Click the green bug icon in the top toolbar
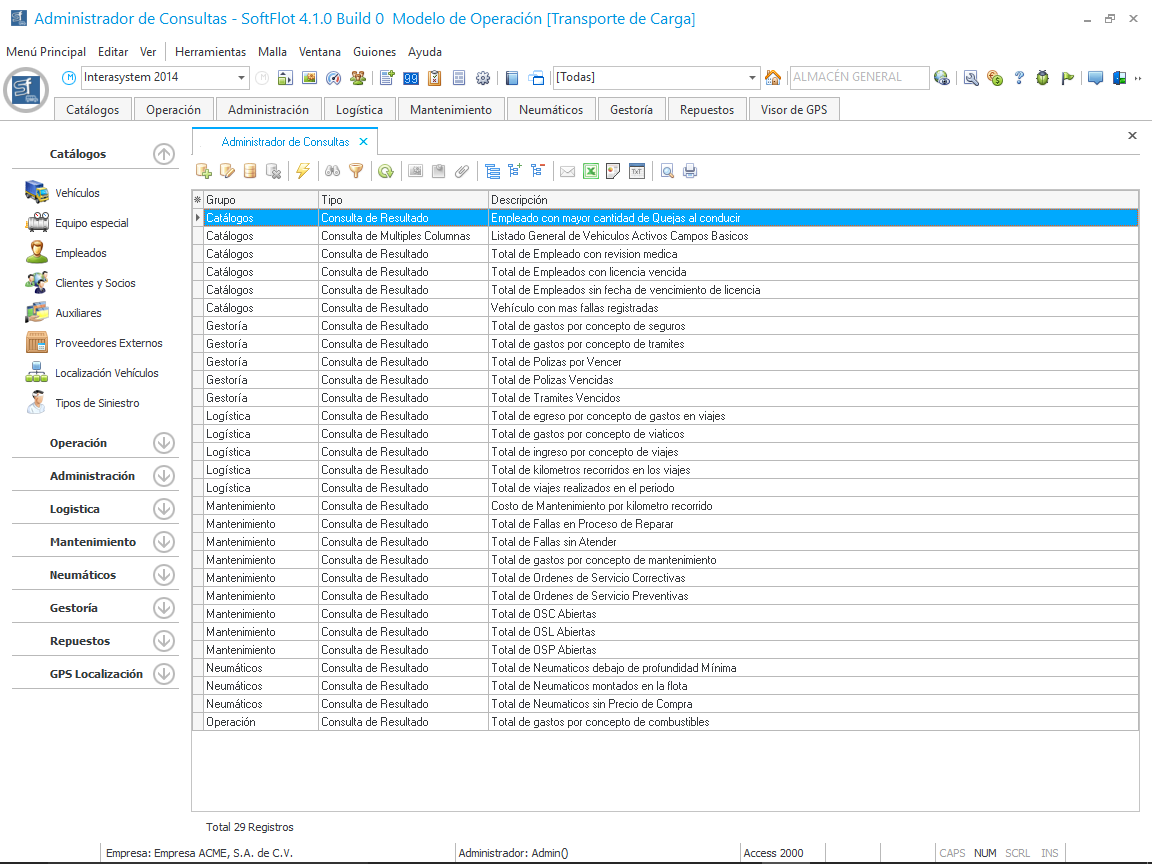This screenshot has height=864, width=1152. tap(1042, 78)
